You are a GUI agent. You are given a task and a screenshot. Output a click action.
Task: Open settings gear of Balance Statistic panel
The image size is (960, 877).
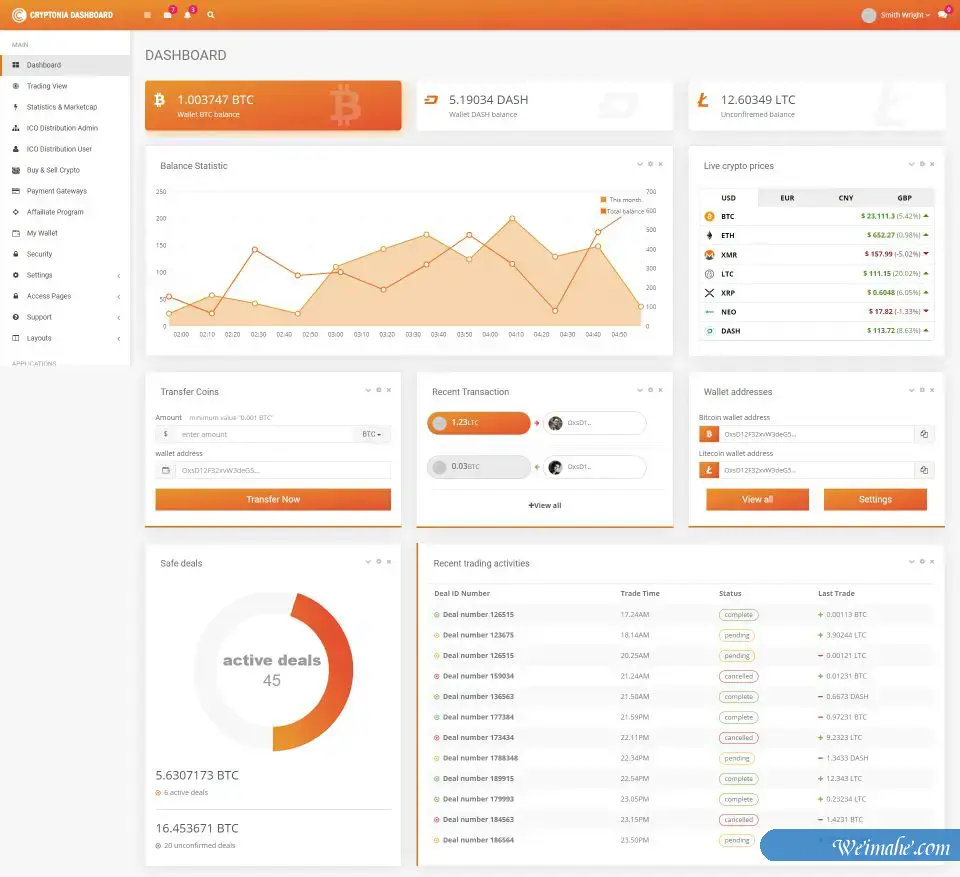pos(650,164)
